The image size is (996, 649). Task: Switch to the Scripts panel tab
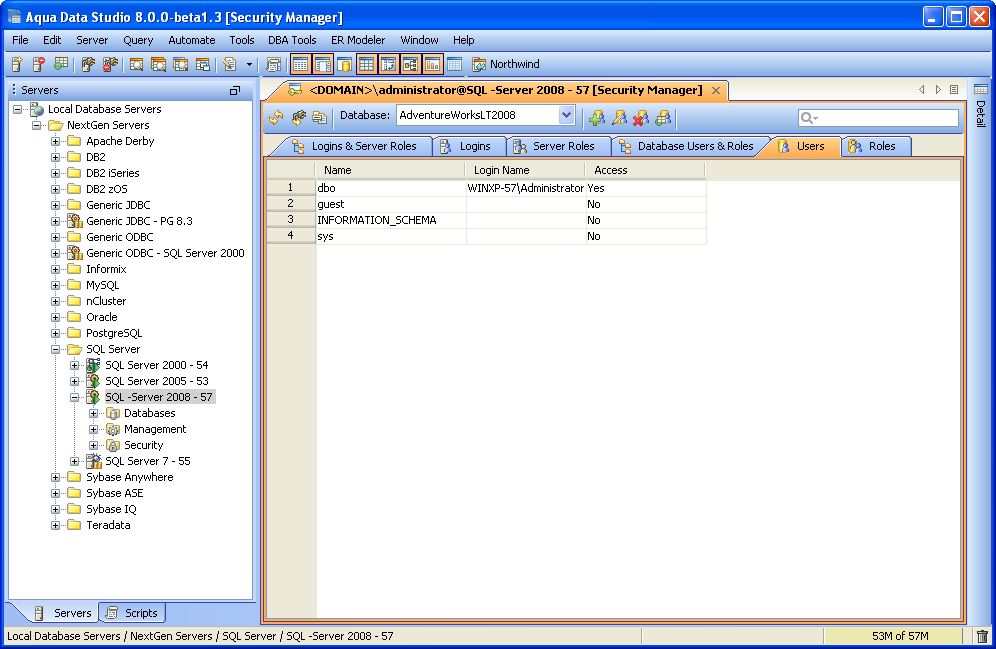click(x=132, y=613)
